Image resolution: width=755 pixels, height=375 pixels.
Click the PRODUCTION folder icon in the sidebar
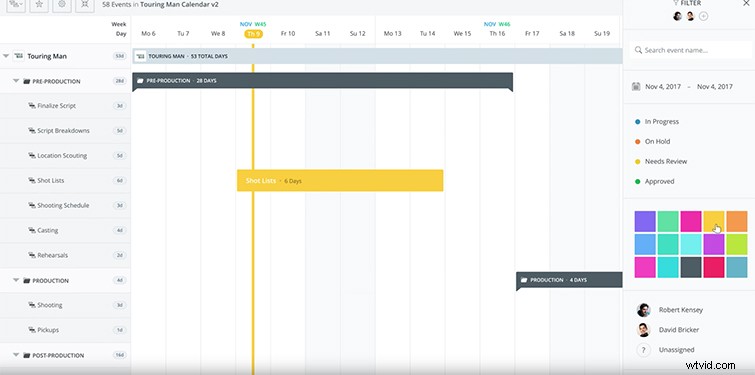(26, 280)
